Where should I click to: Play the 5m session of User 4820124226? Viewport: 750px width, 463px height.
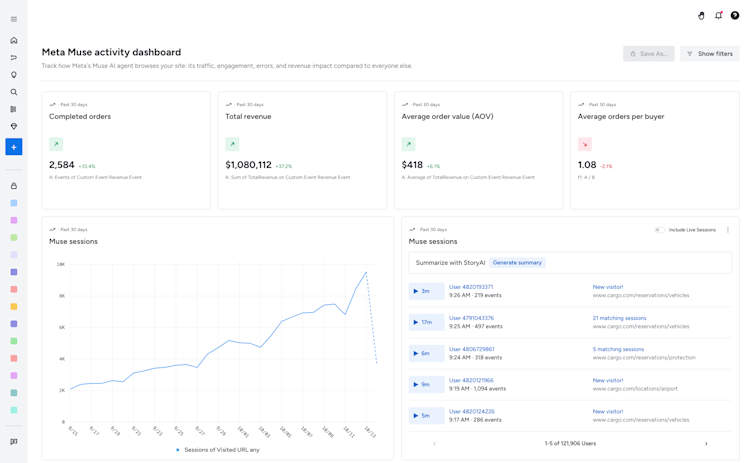coord(427,416)
